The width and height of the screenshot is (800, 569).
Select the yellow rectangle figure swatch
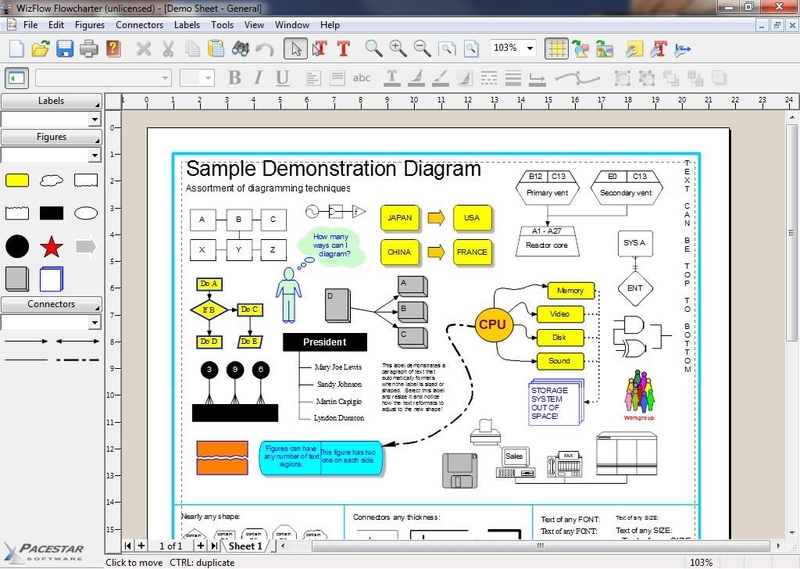[x=17, y=181]
